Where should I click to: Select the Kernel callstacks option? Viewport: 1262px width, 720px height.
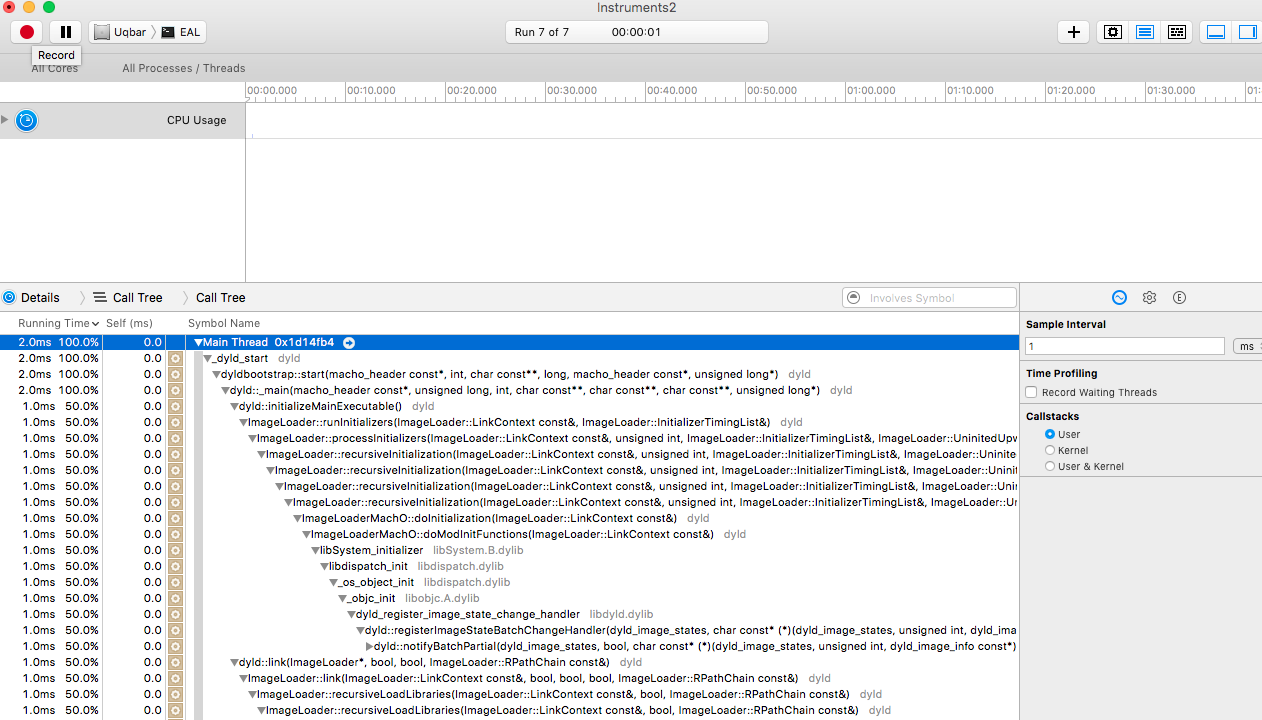pos(1049,450)
